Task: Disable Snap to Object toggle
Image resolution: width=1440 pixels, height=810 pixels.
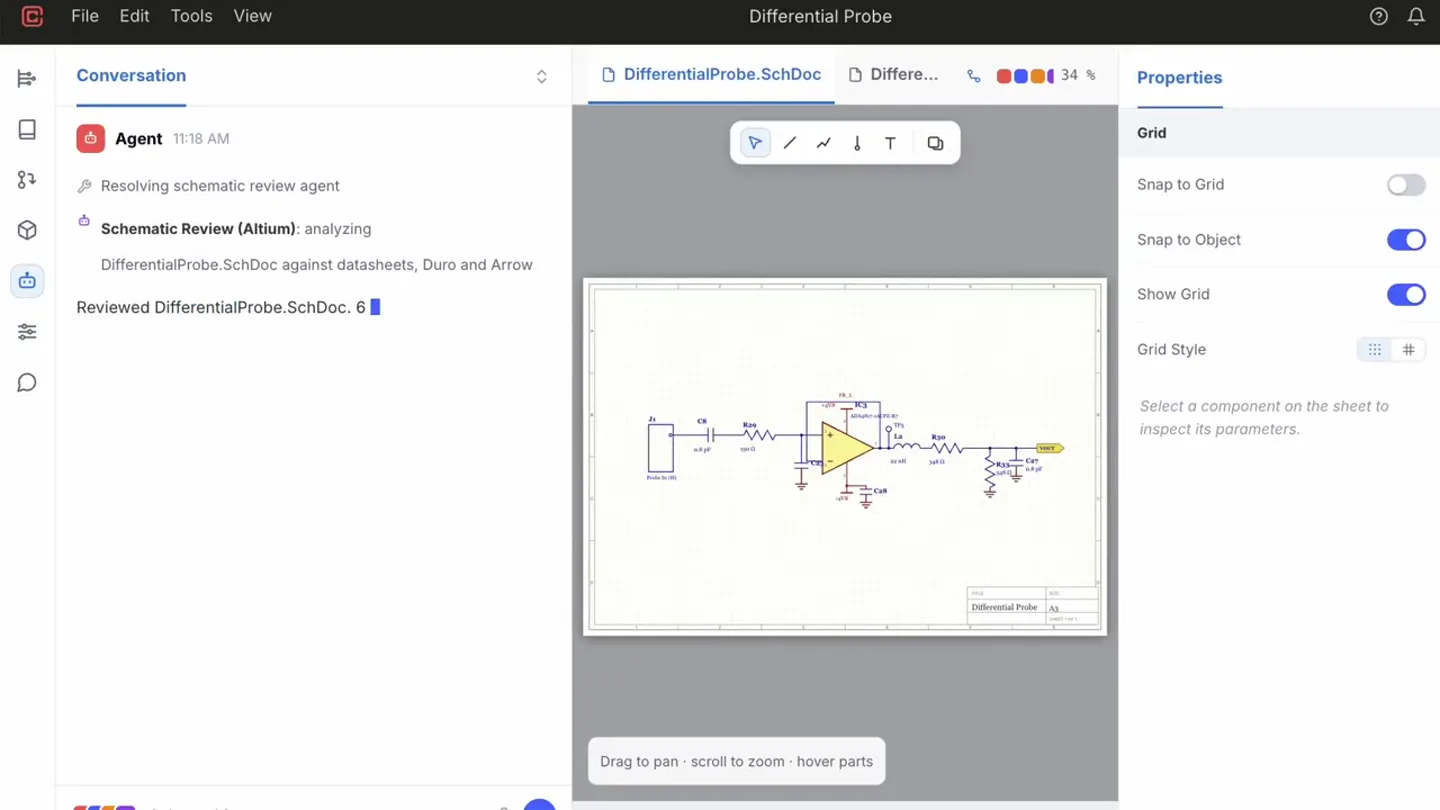Action: click(x=1406, y=240)
